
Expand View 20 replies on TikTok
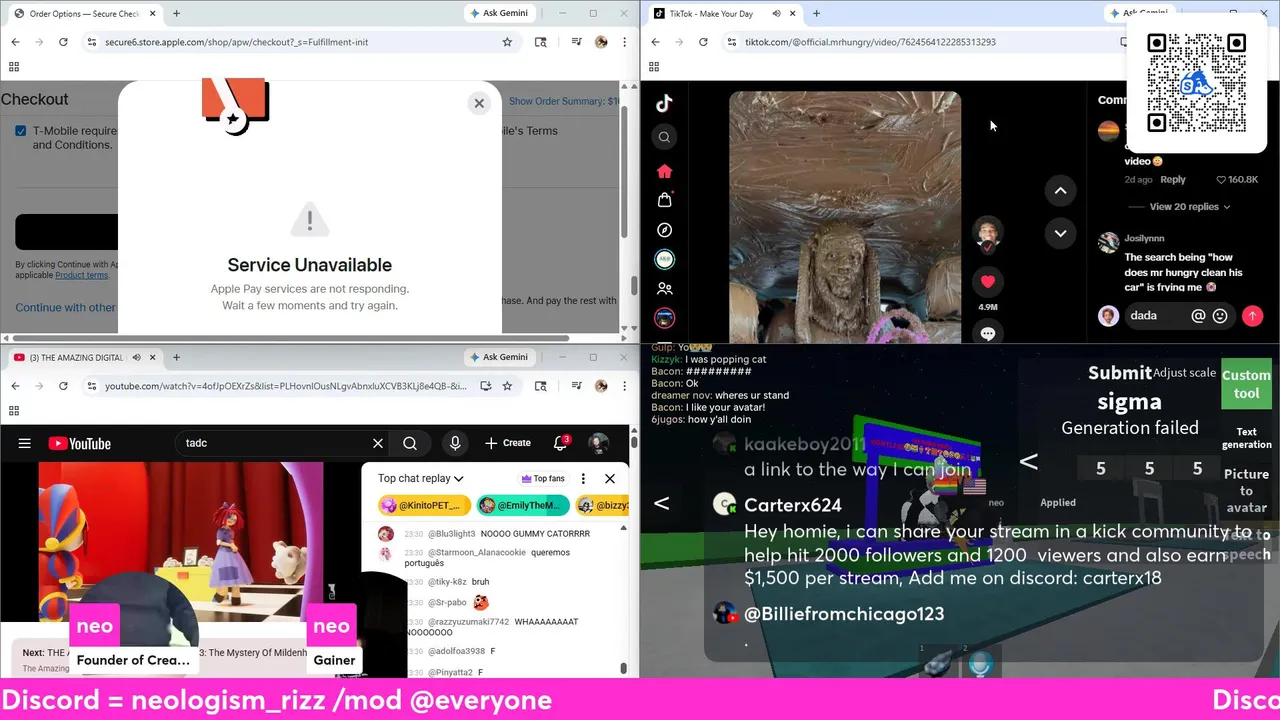tap(1189, 206)
